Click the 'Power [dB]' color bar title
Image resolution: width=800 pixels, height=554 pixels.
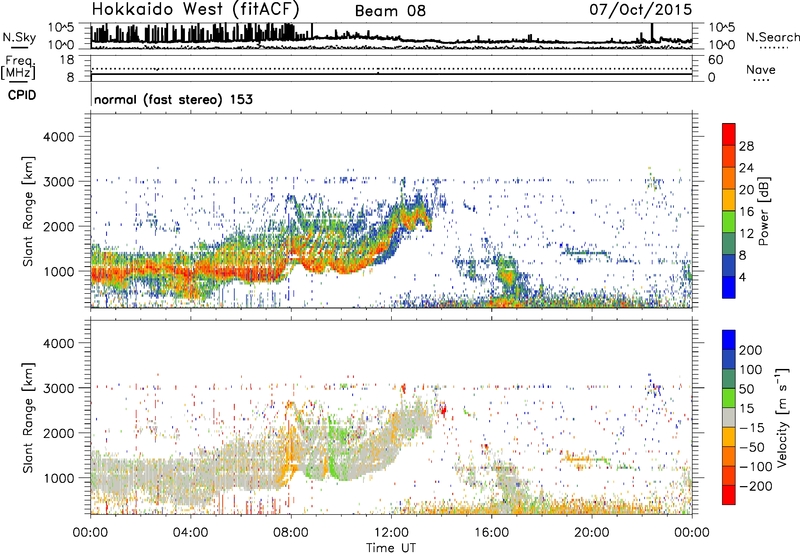point(764,211)
